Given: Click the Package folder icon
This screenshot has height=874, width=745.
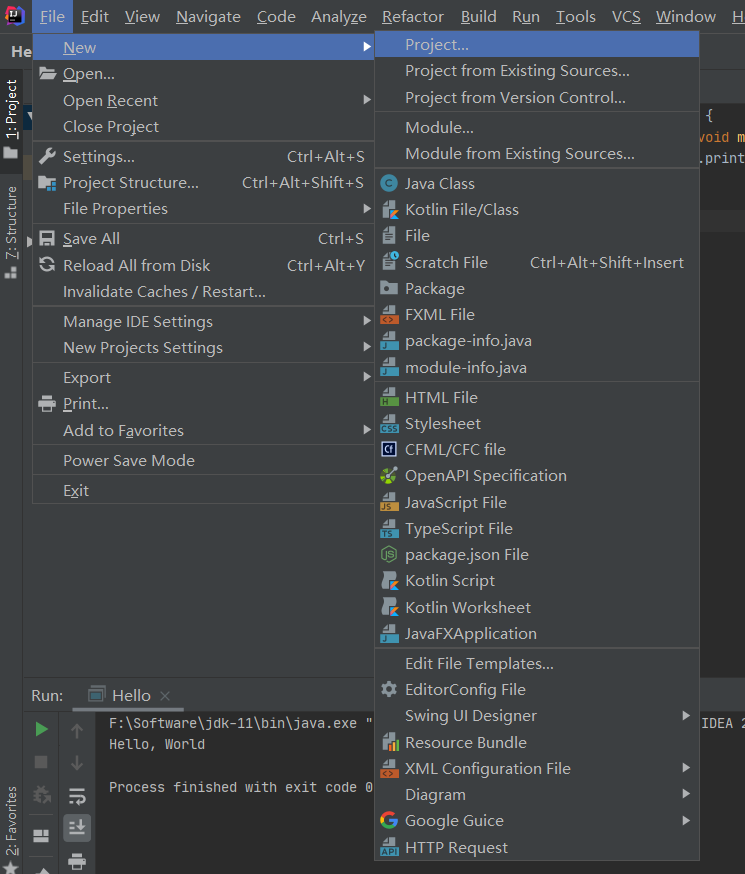Looking at the screenshot, I should 389,289.
